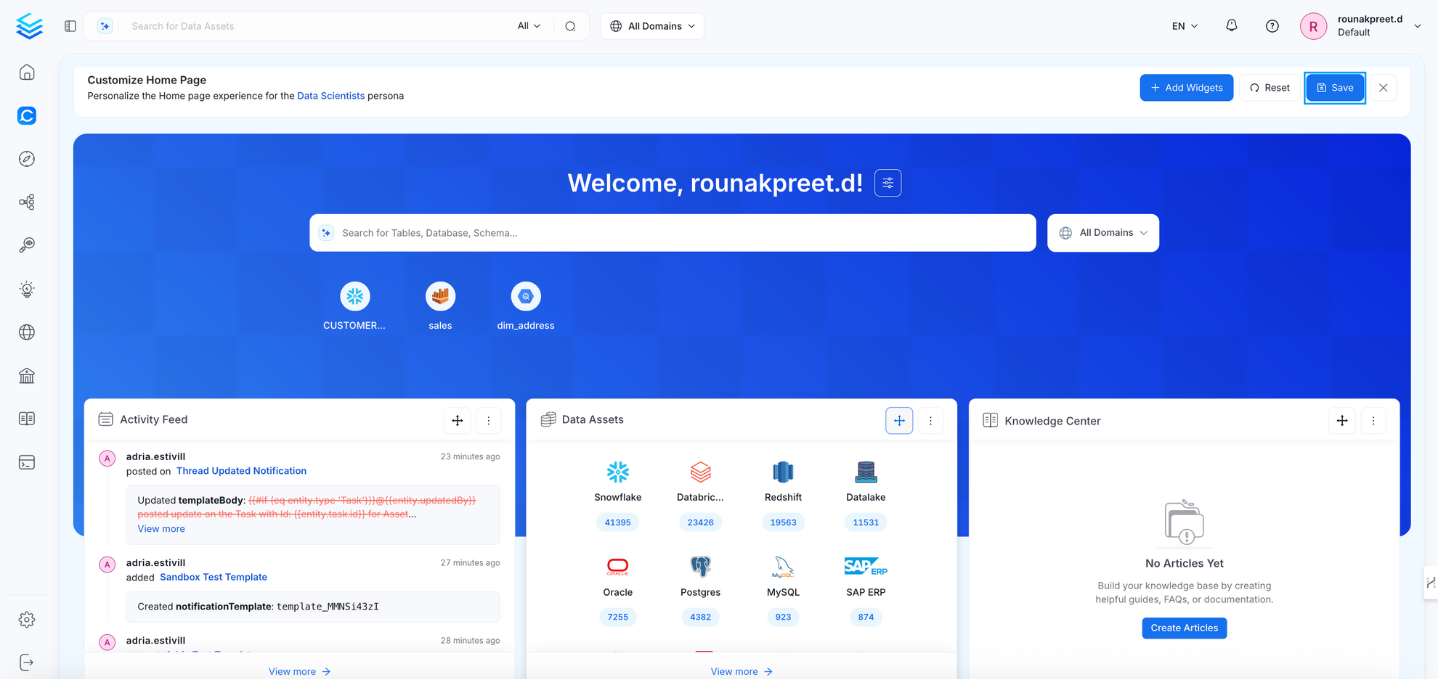Viewport: 1438px width, 679px height.
Task: Open Activity Feed widget three-dot menu
Action: click(488, 421)
